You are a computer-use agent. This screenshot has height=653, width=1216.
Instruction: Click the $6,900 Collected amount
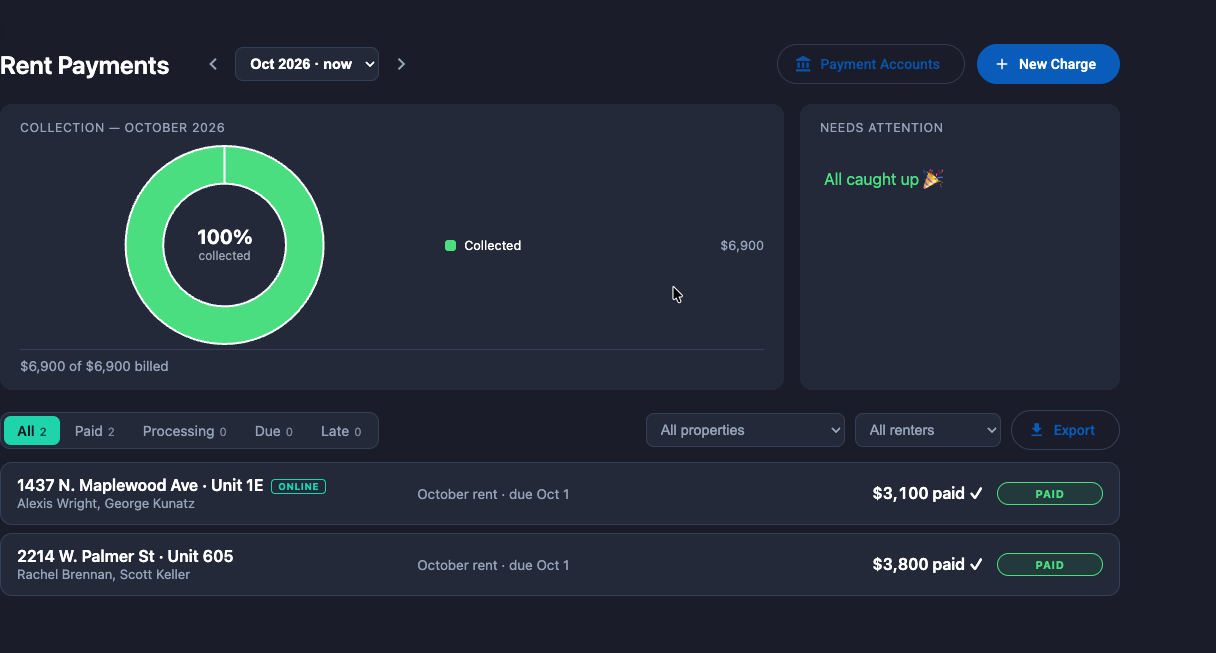point(742,245)
